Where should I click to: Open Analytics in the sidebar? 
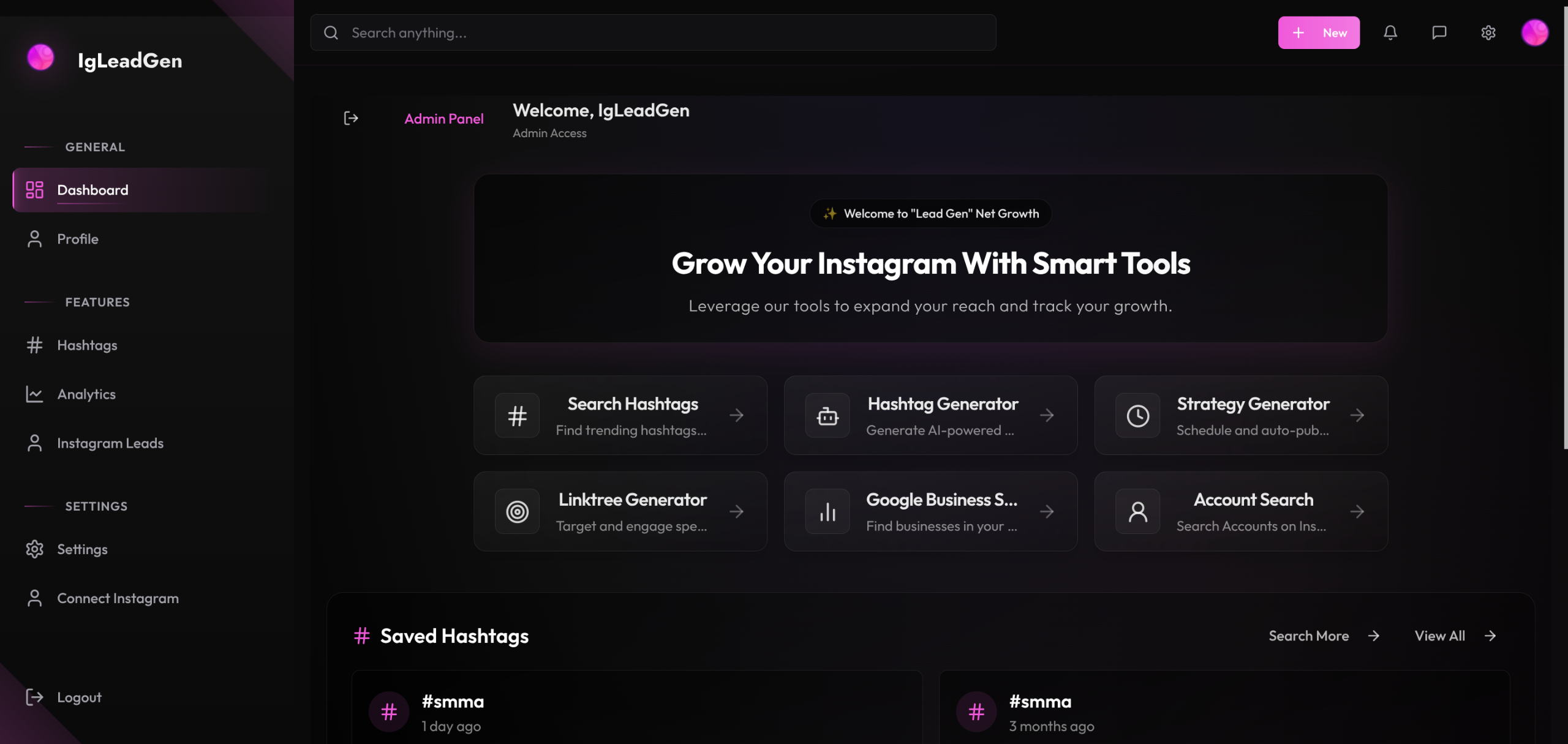[86, 394]
